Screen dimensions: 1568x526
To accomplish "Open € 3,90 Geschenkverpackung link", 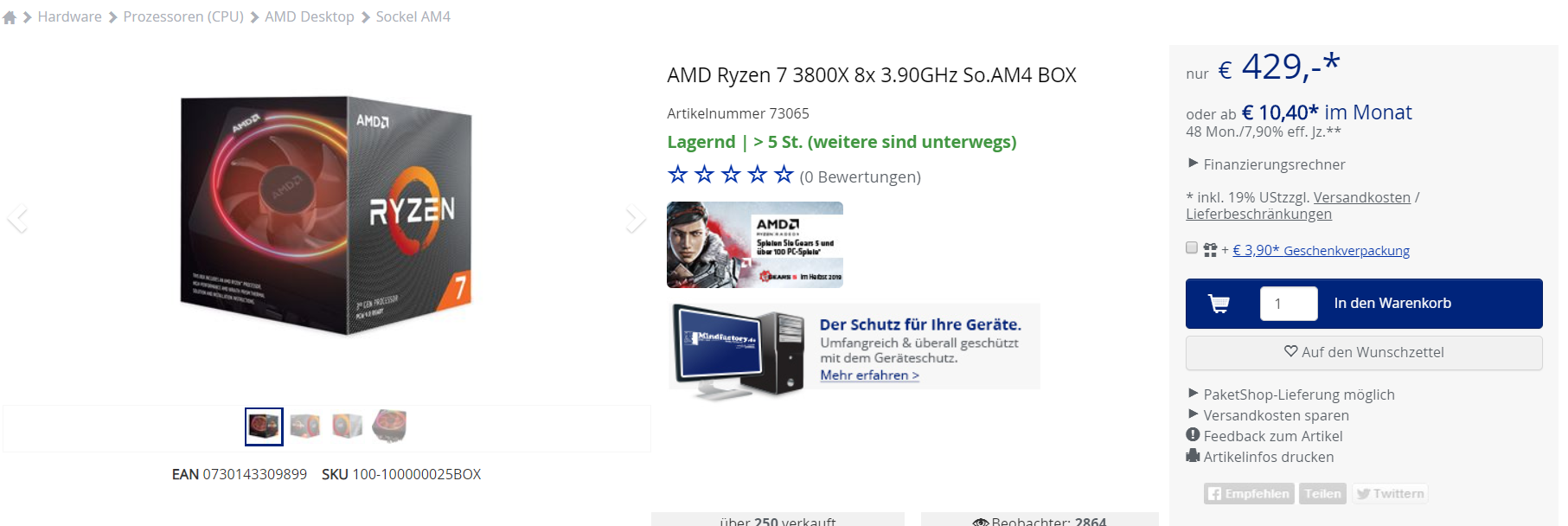I will click(x=1321, y=250).
